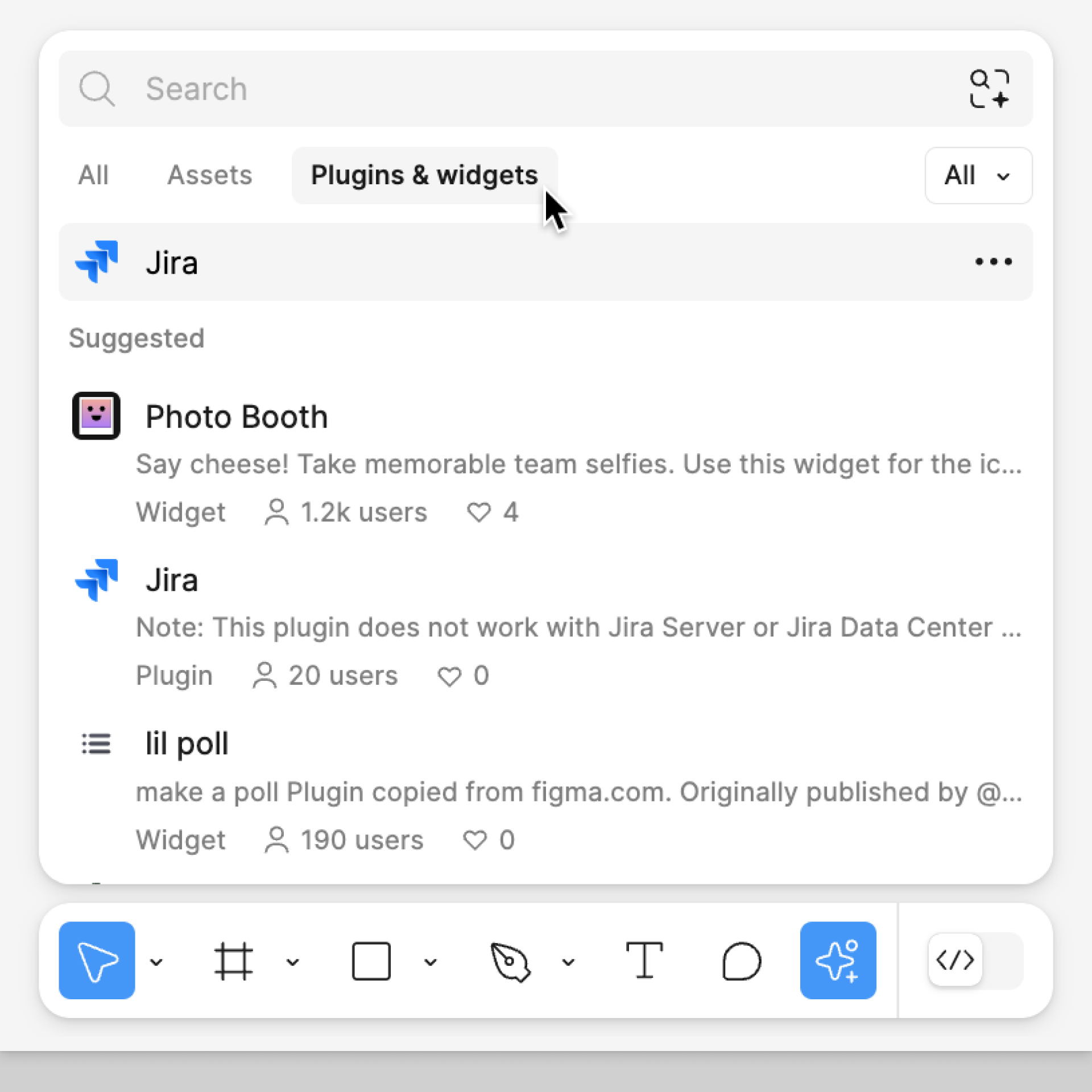Screen dimensions: 1092x1092
Task: Click Jira Server note description
Action: [579, 627]
